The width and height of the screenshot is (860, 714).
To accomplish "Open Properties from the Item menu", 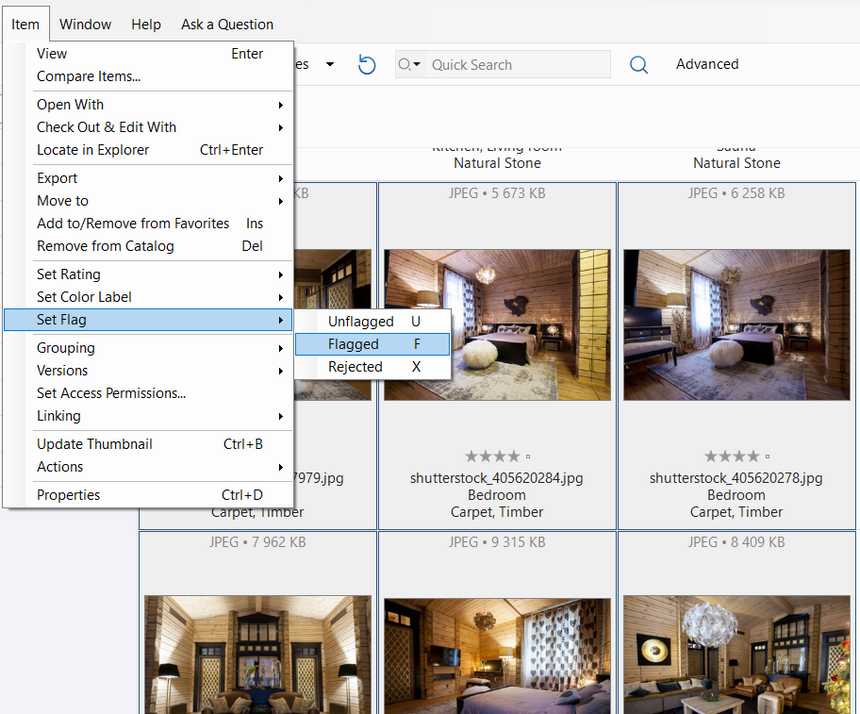I will point(69,495).
